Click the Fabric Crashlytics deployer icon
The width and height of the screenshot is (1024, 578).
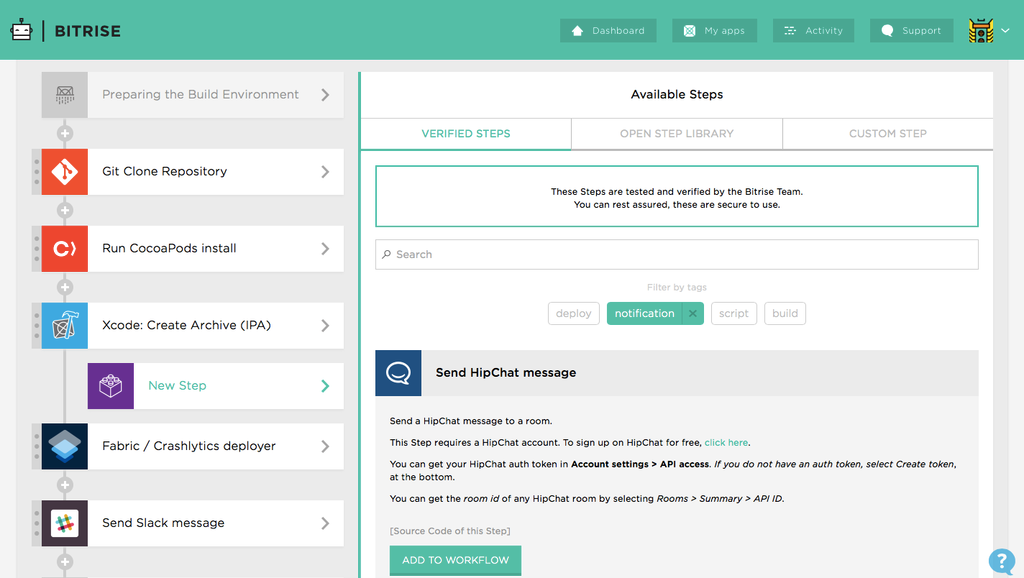[x=65, y=446]
